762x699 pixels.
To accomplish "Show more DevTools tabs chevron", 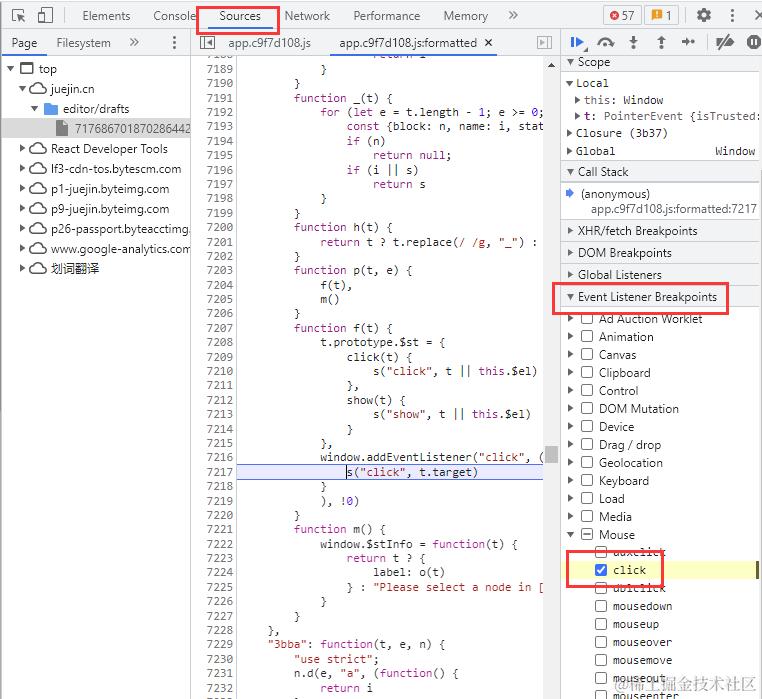I will tap(513, 16).
